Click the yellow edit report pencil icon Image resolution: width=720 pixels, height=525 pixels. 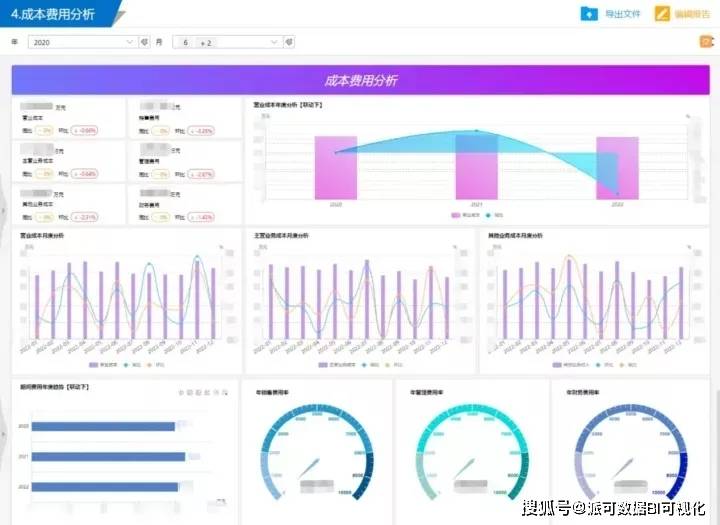point(662,14)
